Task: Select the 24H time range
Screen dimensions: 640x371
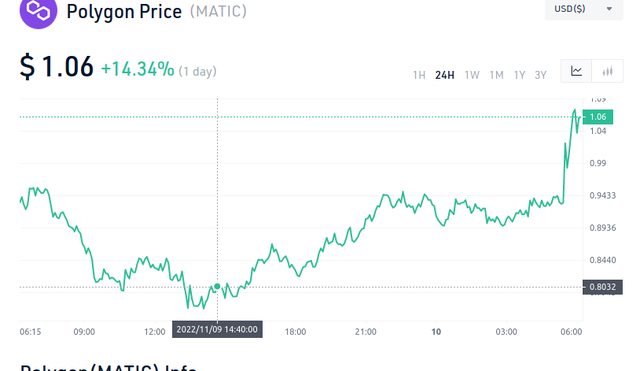Action: (444, 75)
